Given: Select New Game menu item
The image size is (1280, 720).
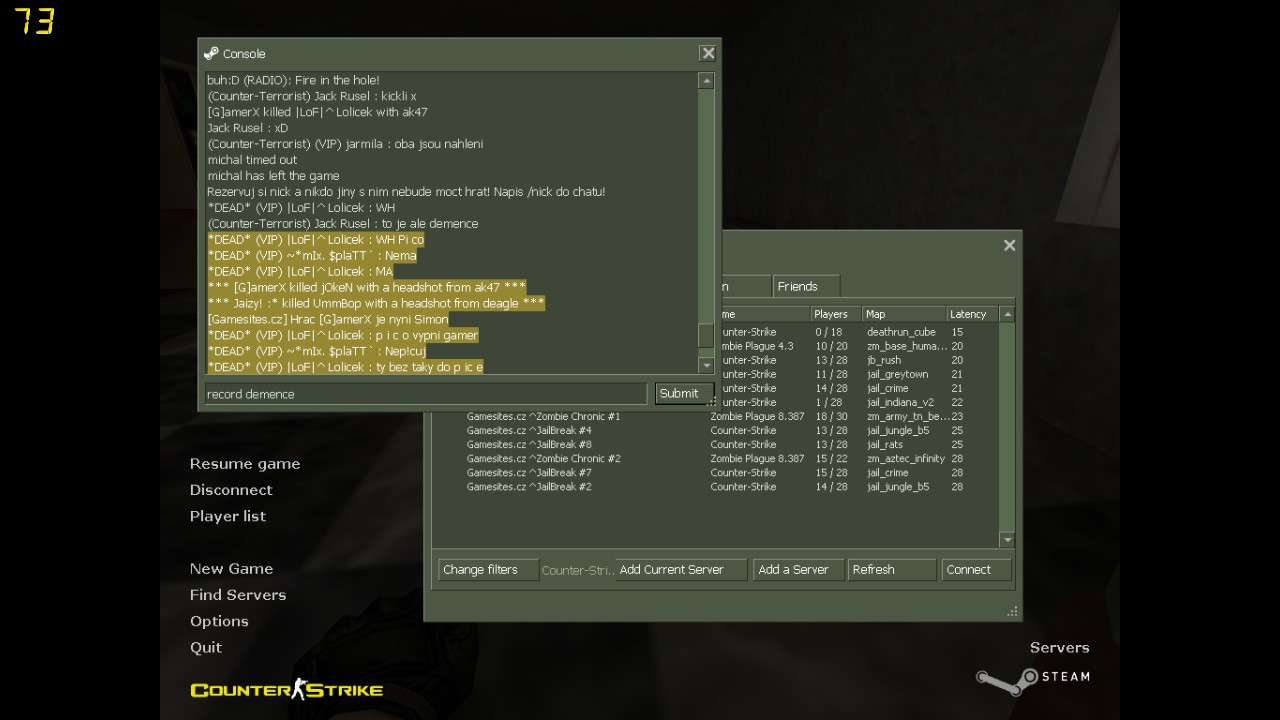Looking at the screenshot, I should coord(231,569).
